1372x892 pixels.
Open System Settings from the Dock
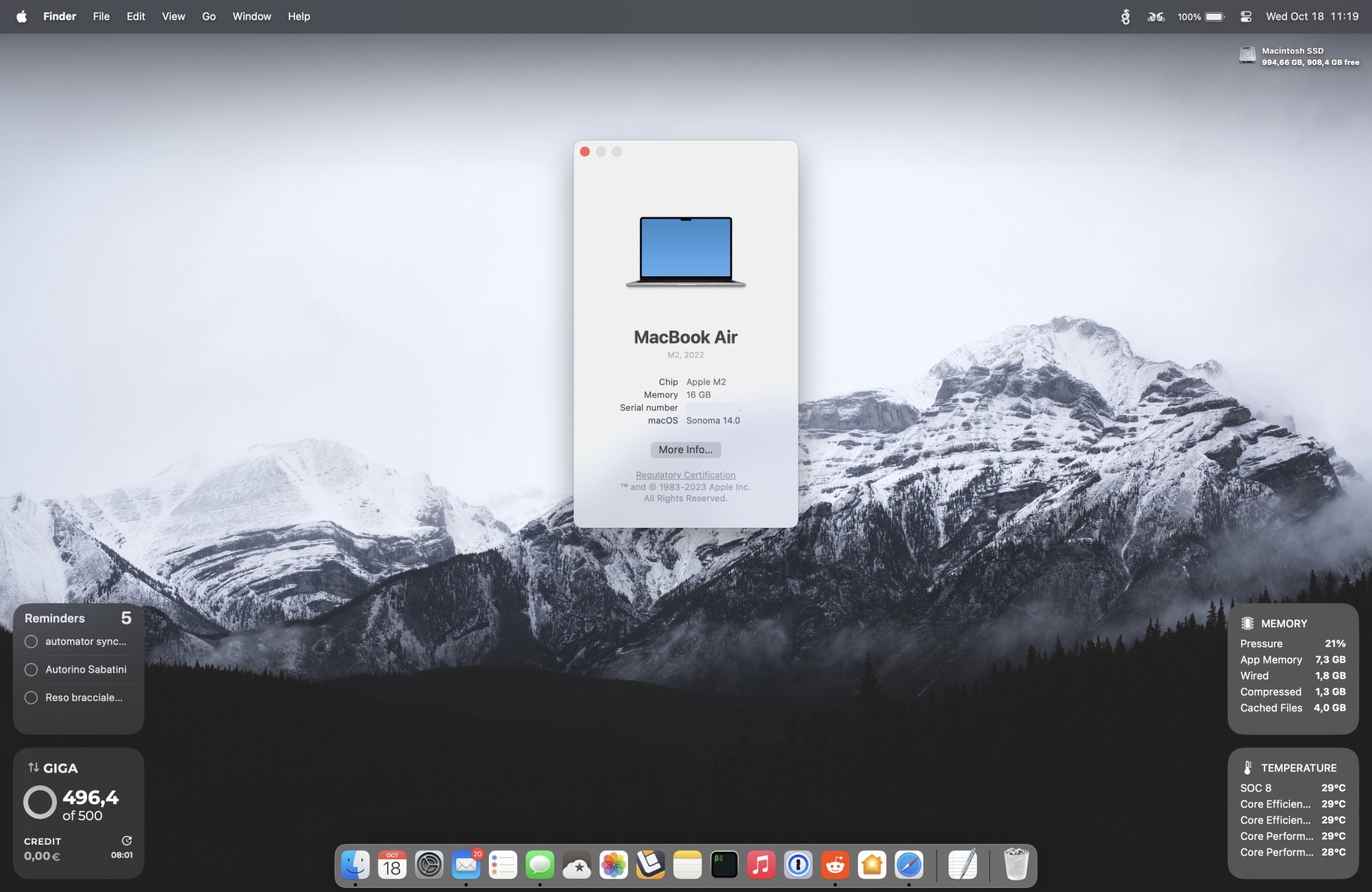(429, 865)
